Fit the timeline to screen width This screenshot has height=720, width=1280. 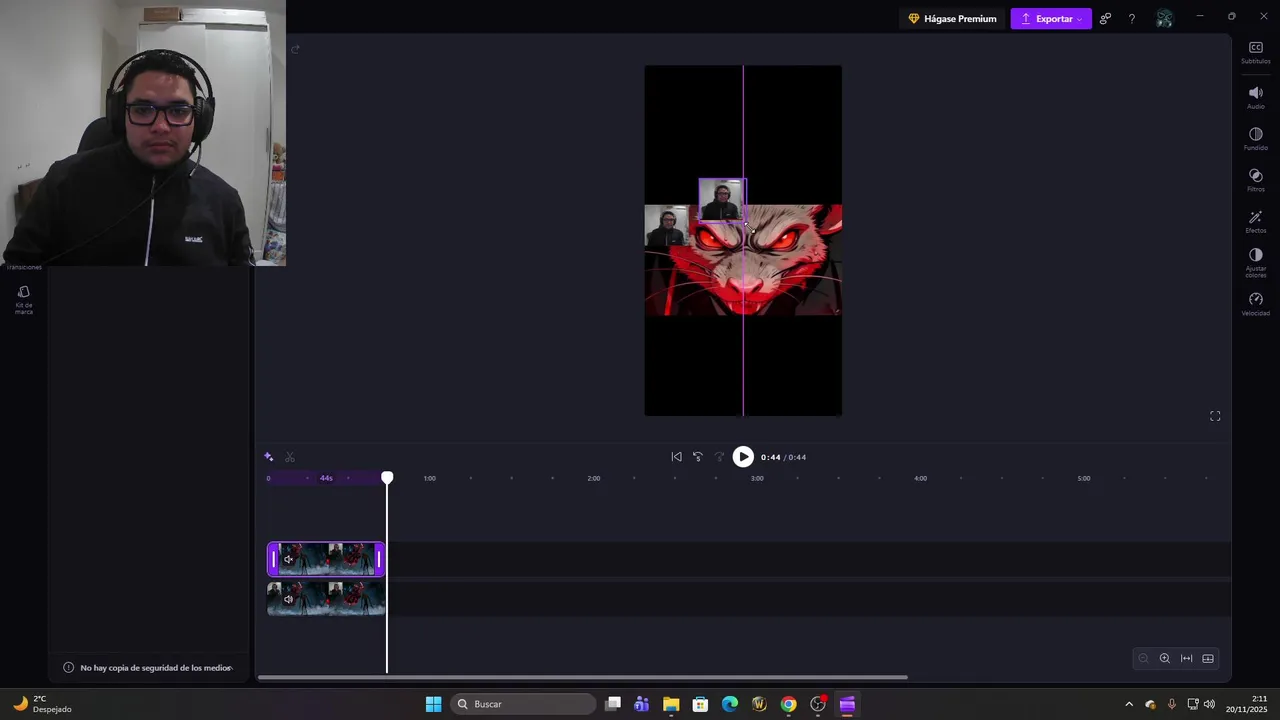[x=1187, y=658]
